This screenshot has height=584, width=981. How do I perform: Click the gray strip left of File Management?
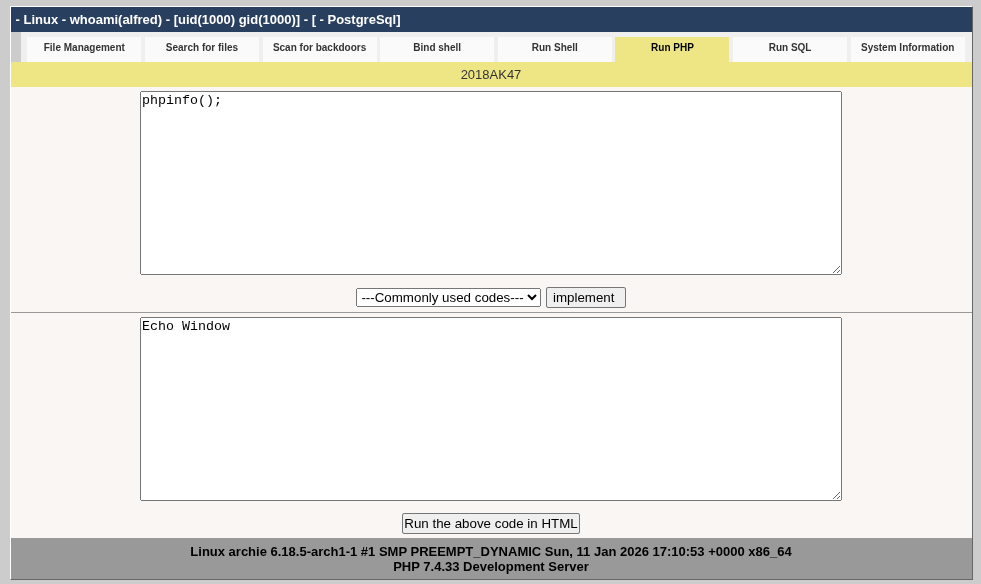16,47
